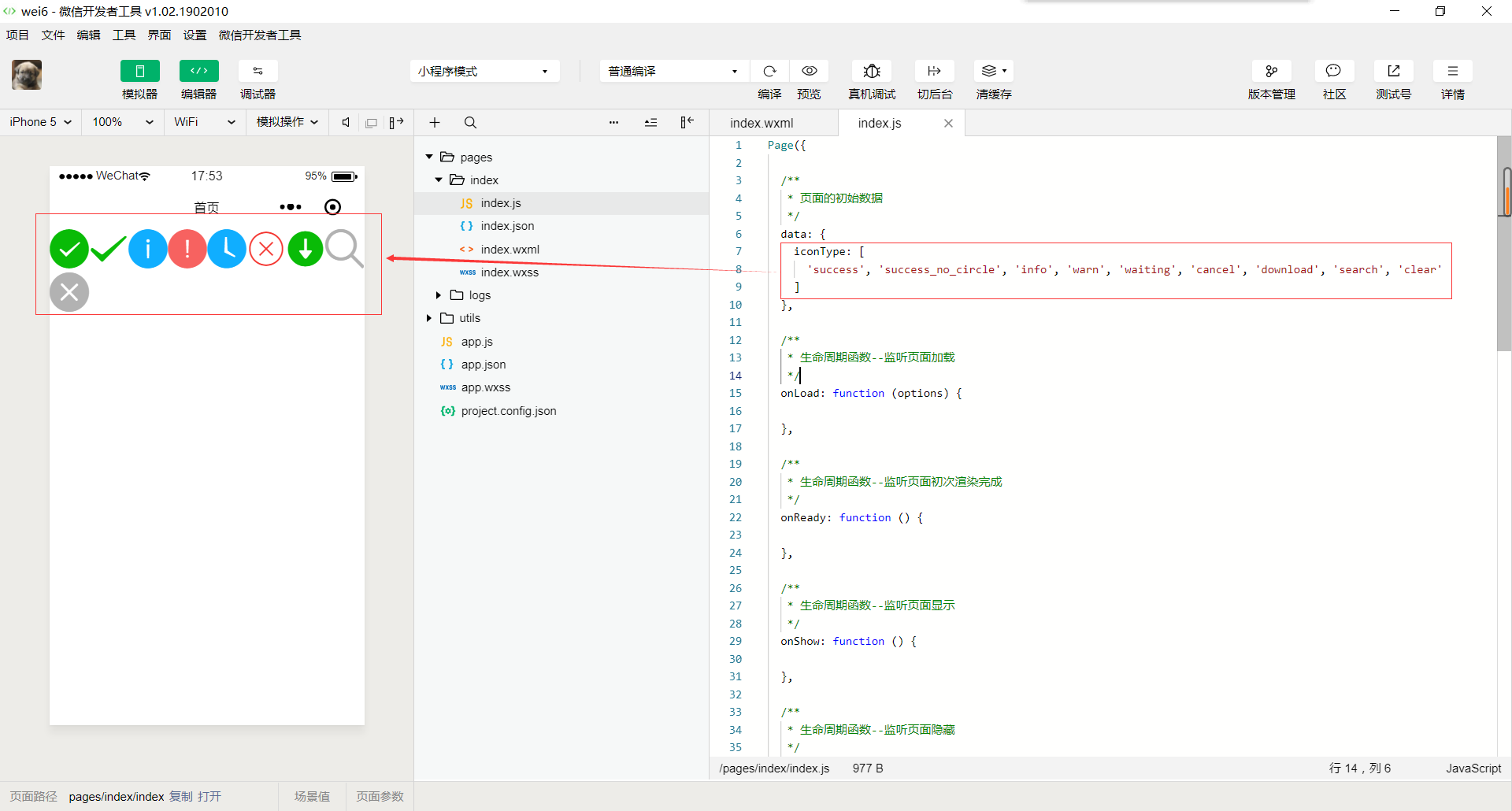Click 复制 to copy page path
Image resolution: width=1512 pixels, height=811 pixels.
point(181,797)
